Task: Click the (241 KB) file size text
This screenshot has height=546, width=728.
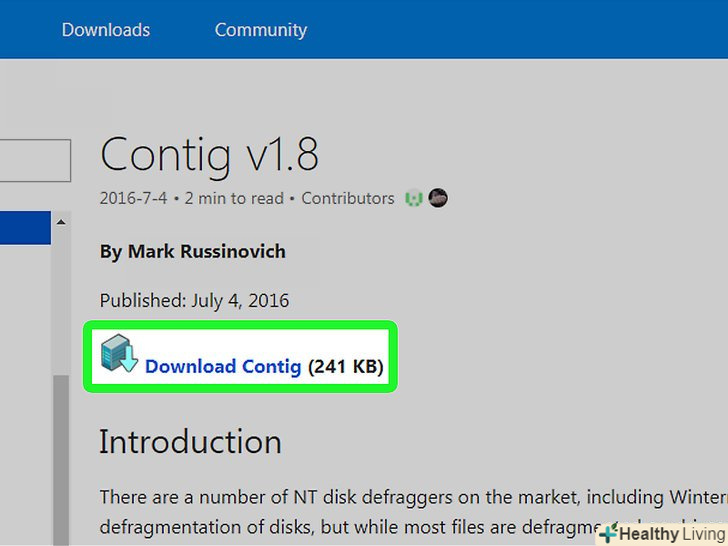Action: point(346,367)
